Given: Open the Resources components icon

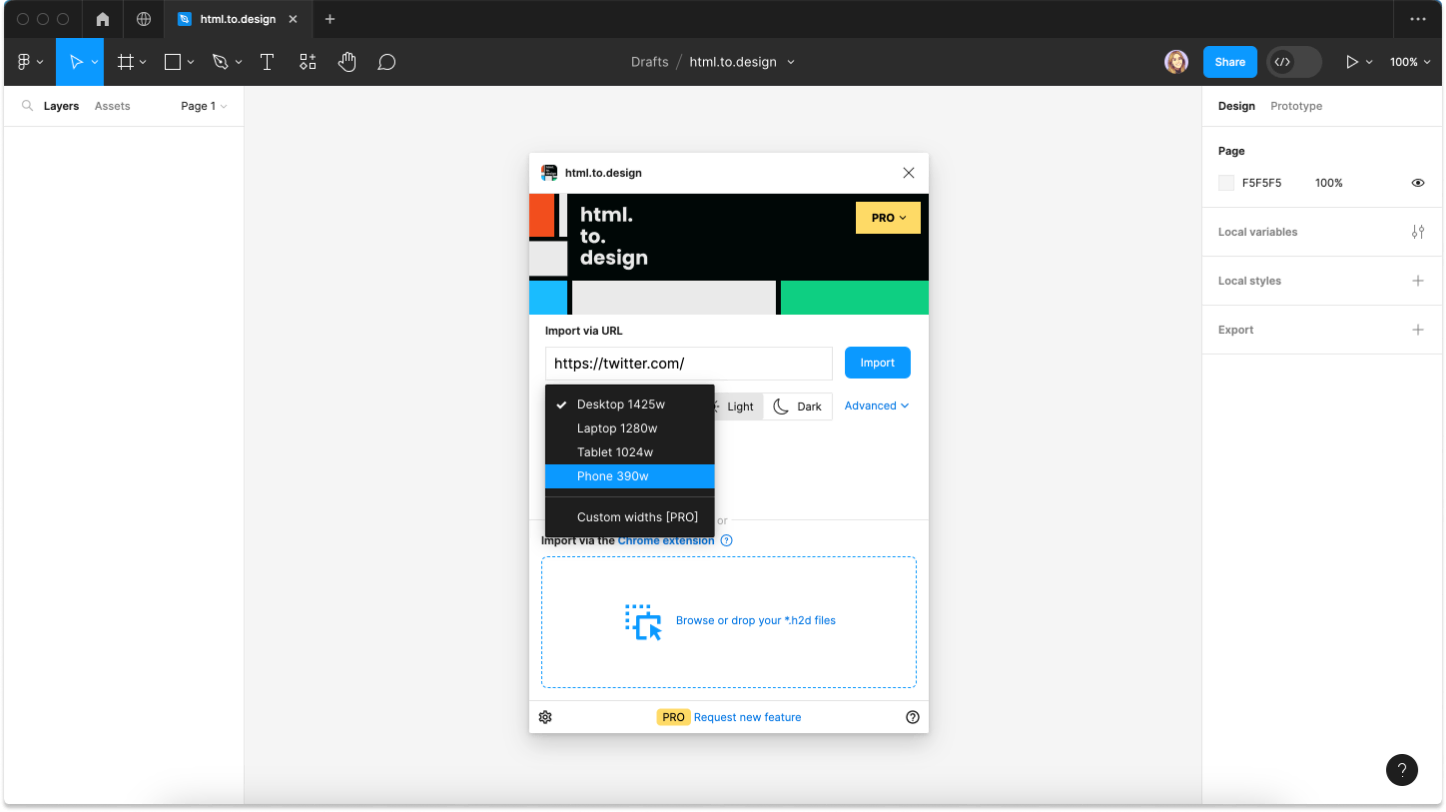Looking at the screenshot, I should [308, 62].
